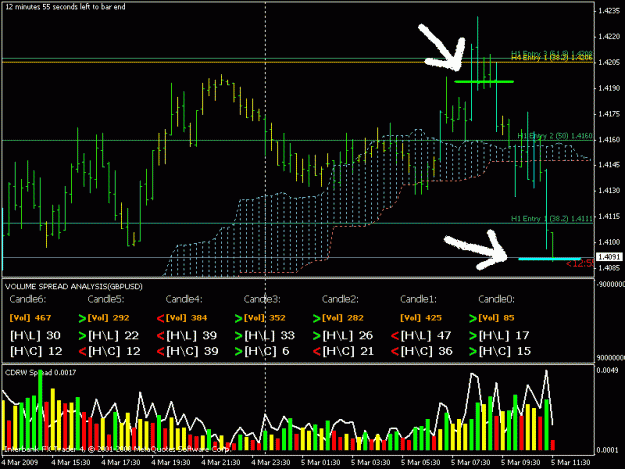Image resolution: width=625 pixels, height=469 pixels.
Task: Click the '5 Mar 11:30' time label
Action: coord(570,463)
